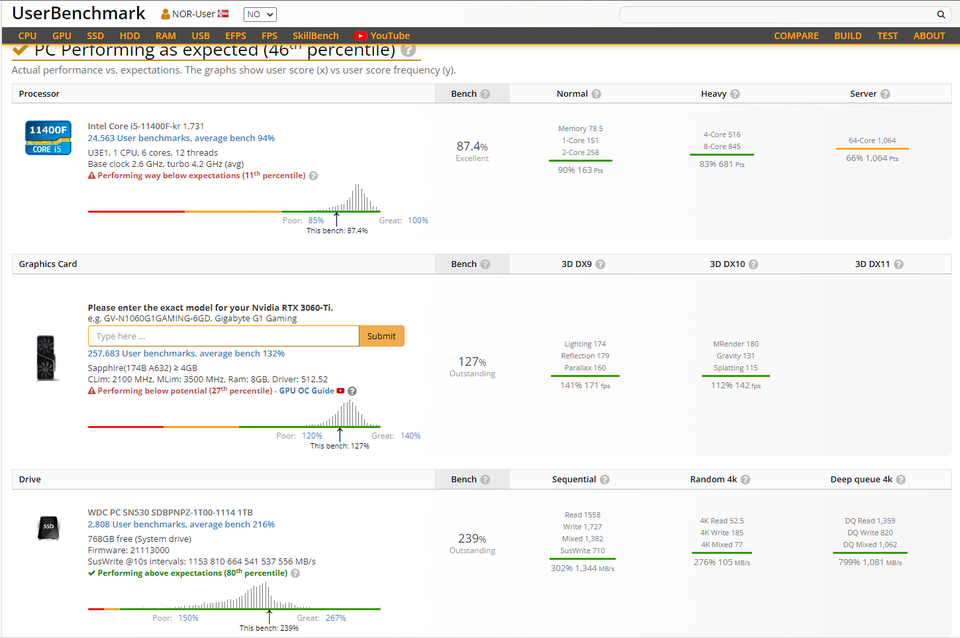Click drive Great 267% link
Viewport: 960px width, 638px height.
click(336, 618)
